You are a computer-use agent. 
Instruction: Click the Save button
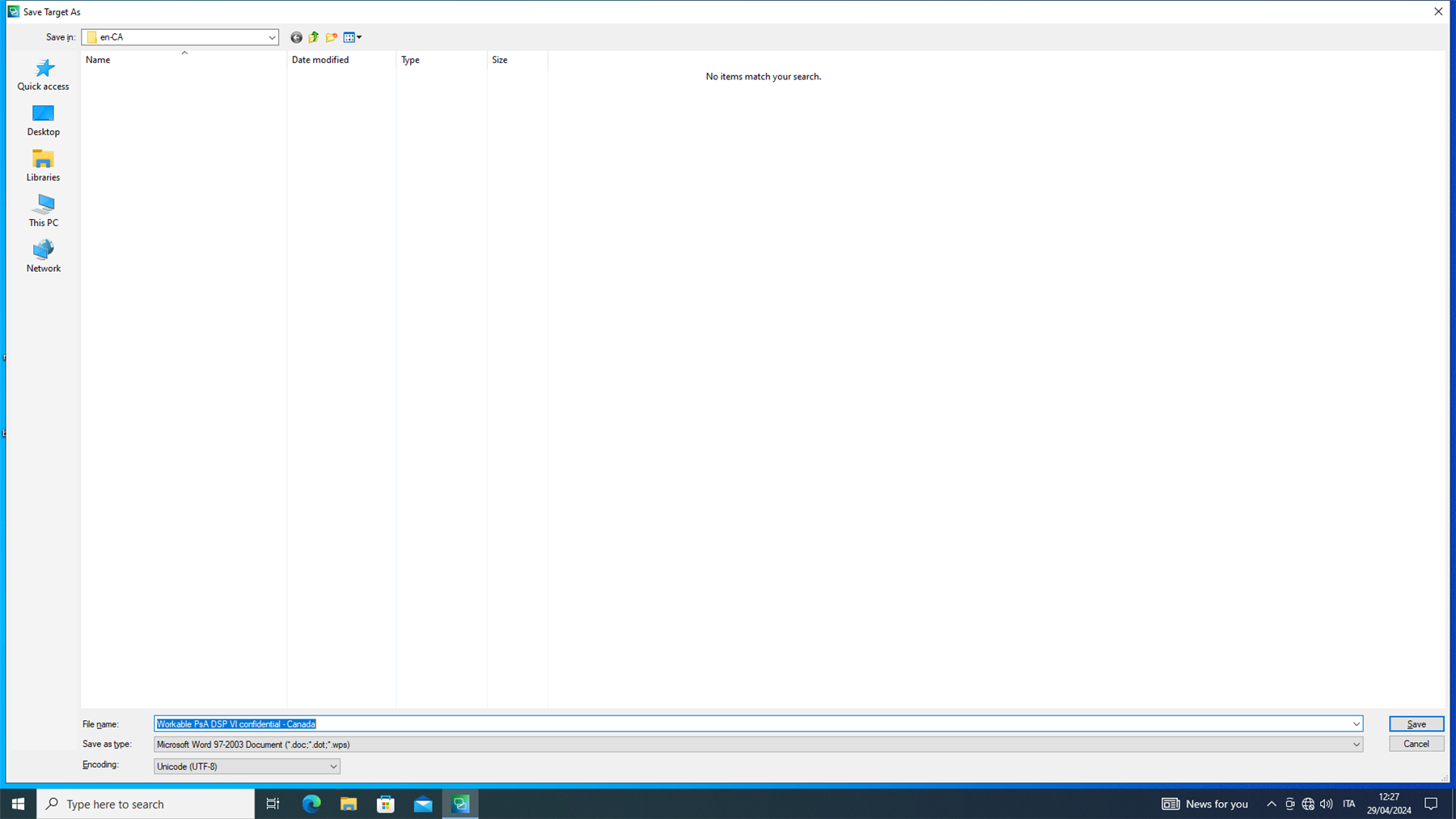coord(1416,724)
